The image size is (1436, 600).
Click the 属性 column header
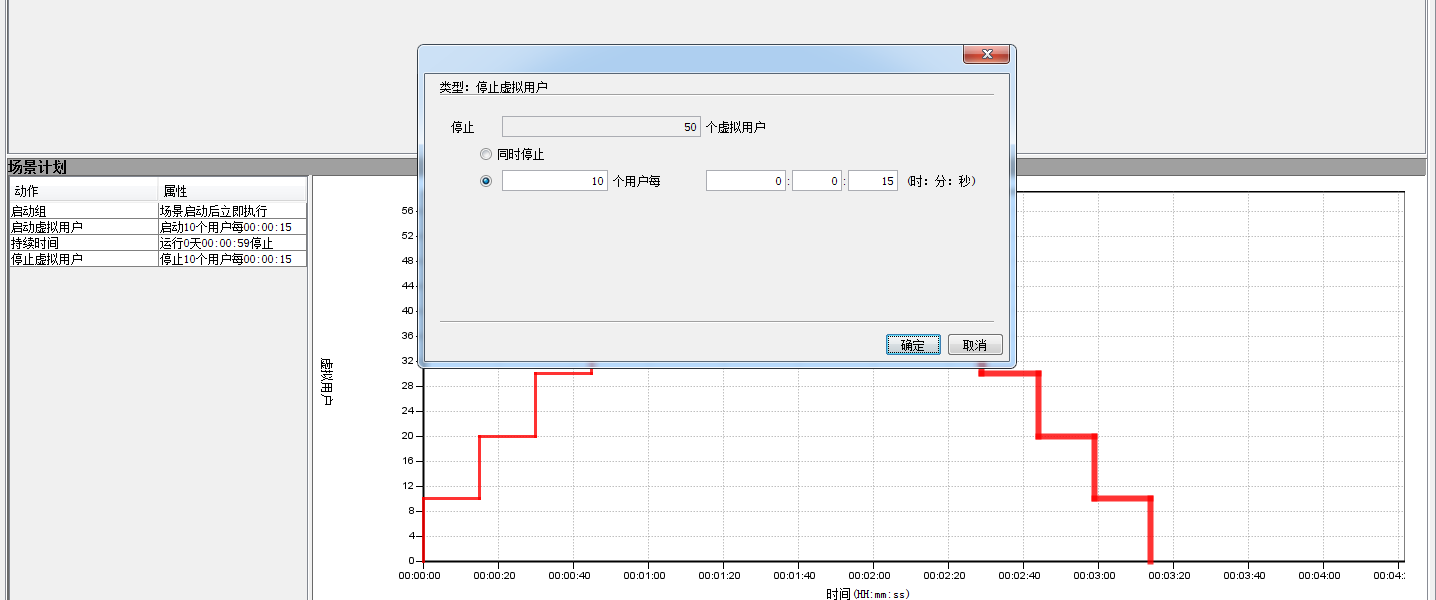230,191
